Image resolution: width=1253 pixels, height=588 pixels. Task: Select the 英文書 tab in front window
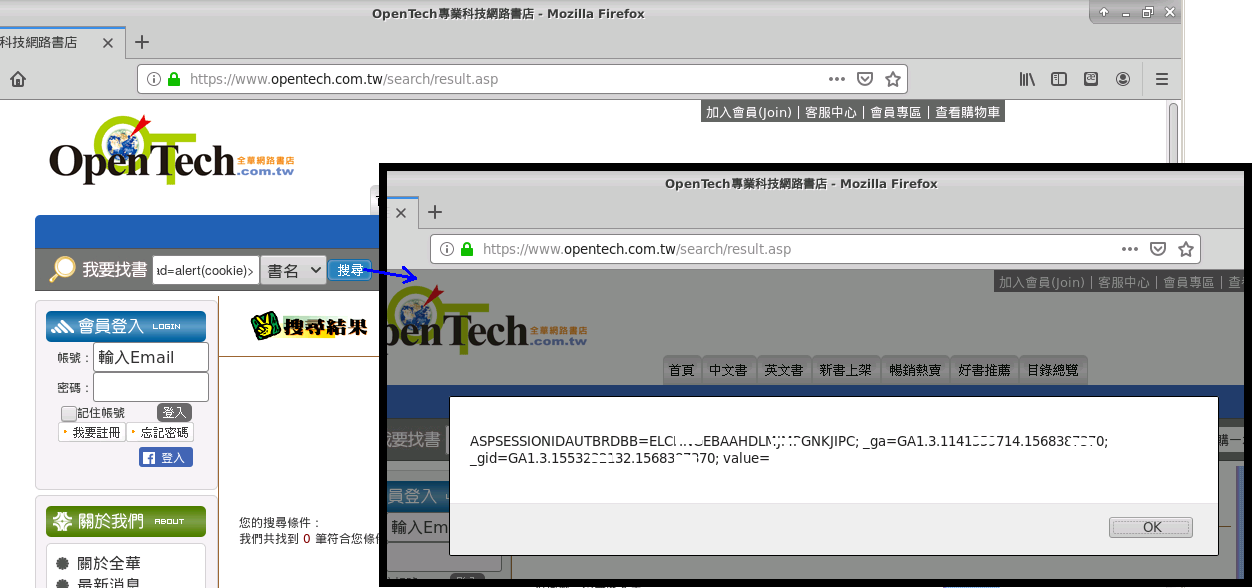point(783,369)
